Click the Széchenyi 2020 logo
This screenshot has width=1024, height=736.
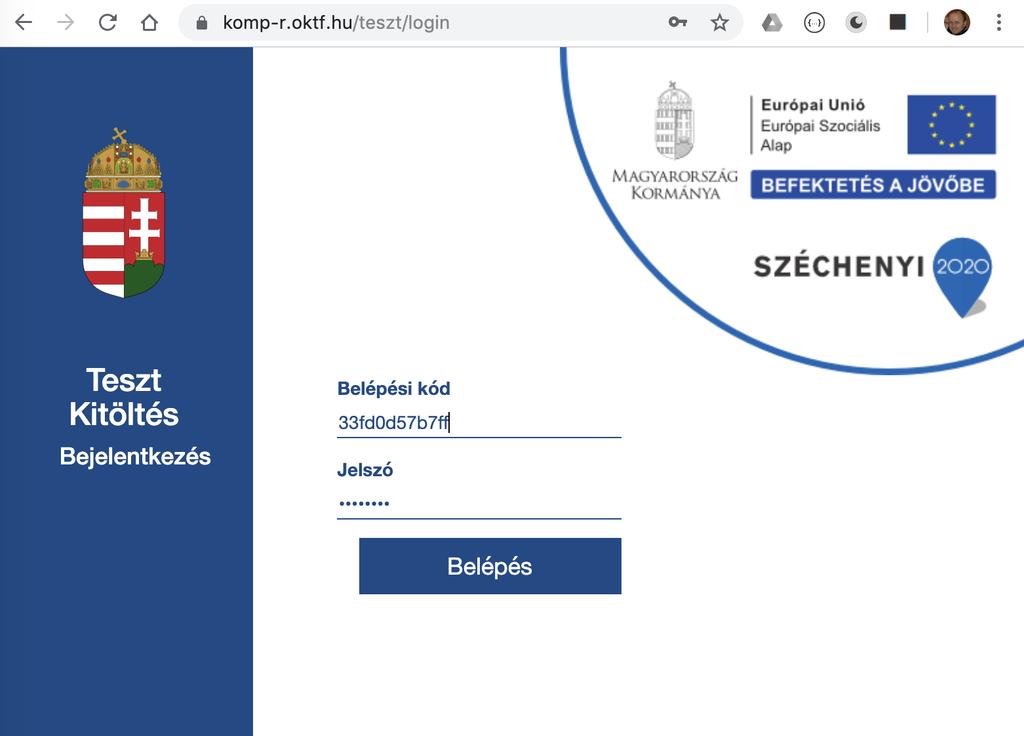(872, 277)
